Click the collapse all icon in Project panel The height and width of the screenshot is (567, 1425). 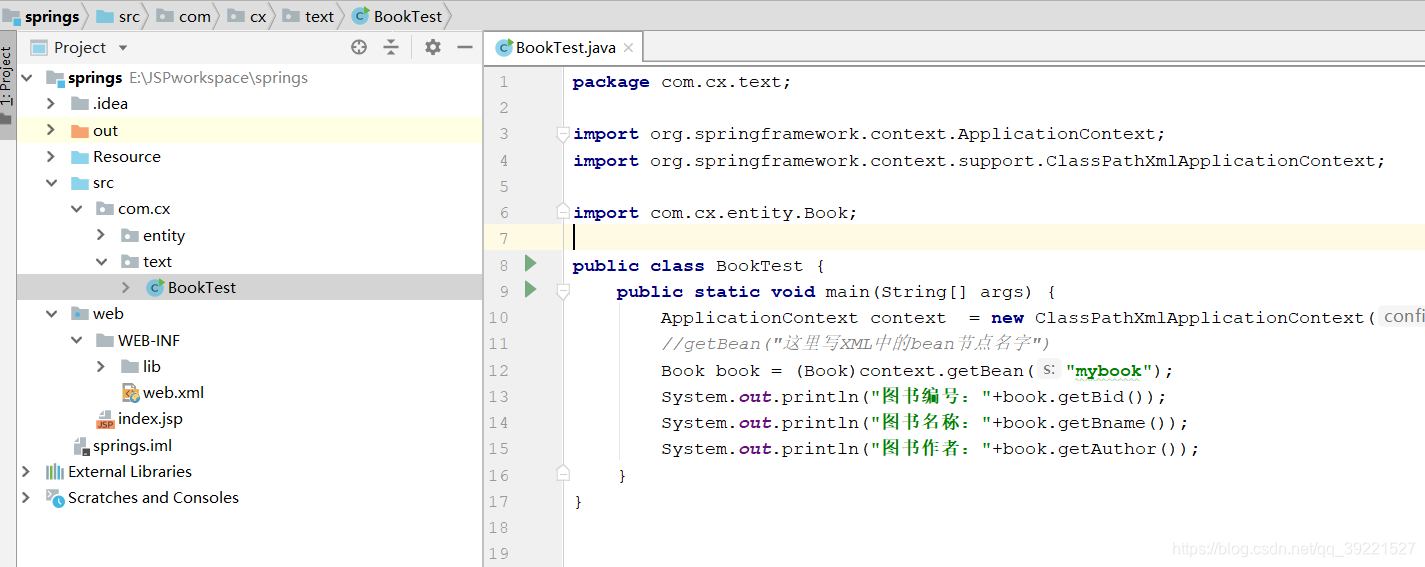(391, 47)
